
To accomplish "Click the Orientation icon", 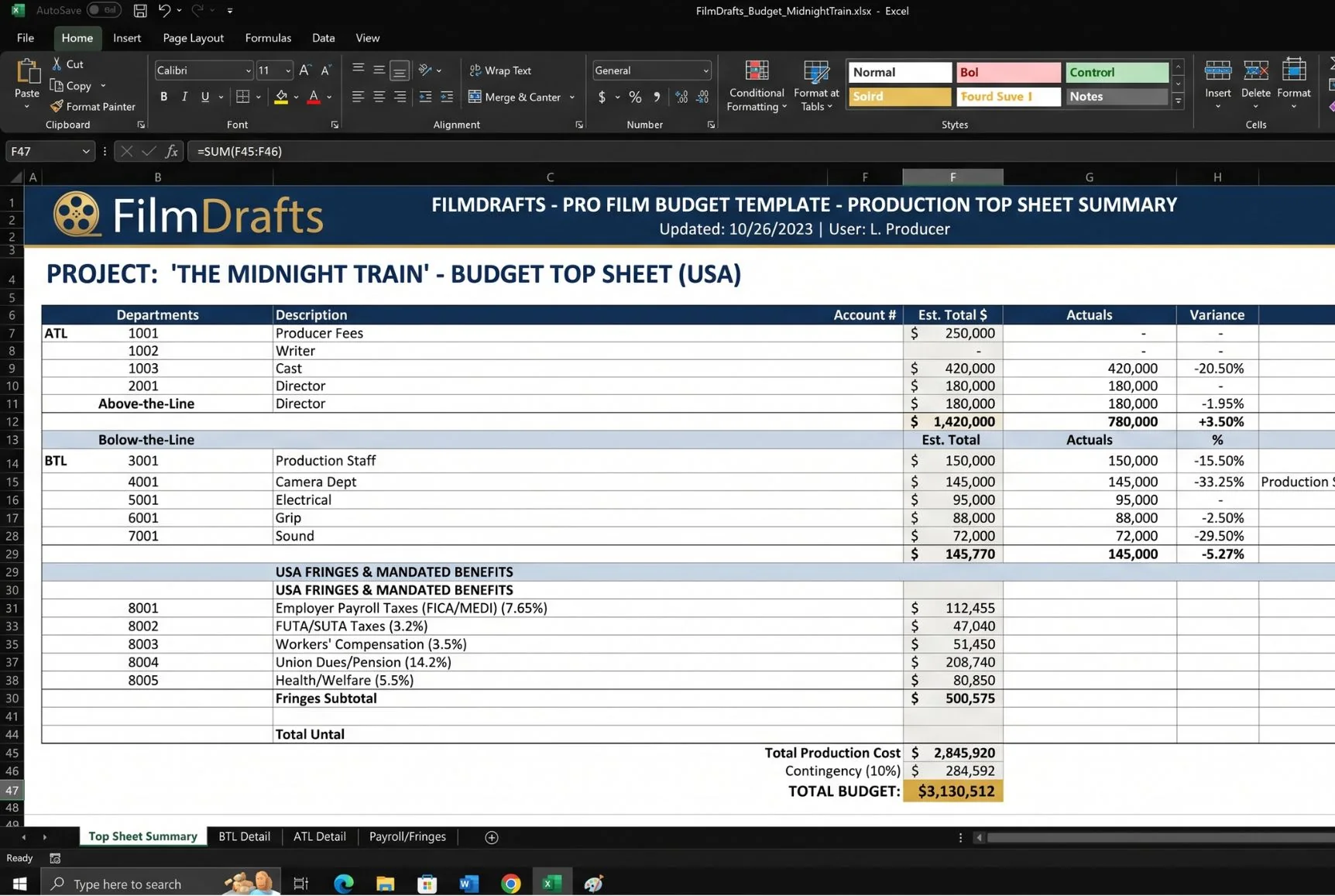I will [x=425, y=70].
